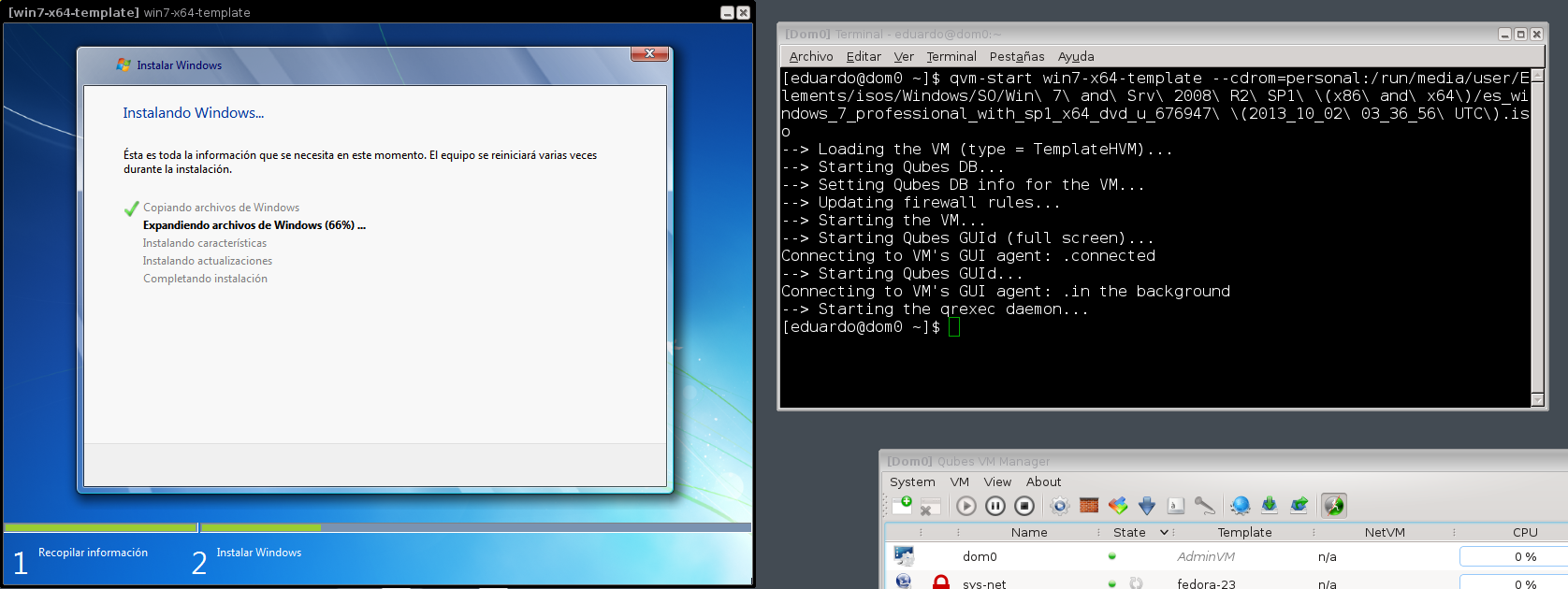Click the Template column header
The image size is (1568, 589).
(x=1244, y=532)
